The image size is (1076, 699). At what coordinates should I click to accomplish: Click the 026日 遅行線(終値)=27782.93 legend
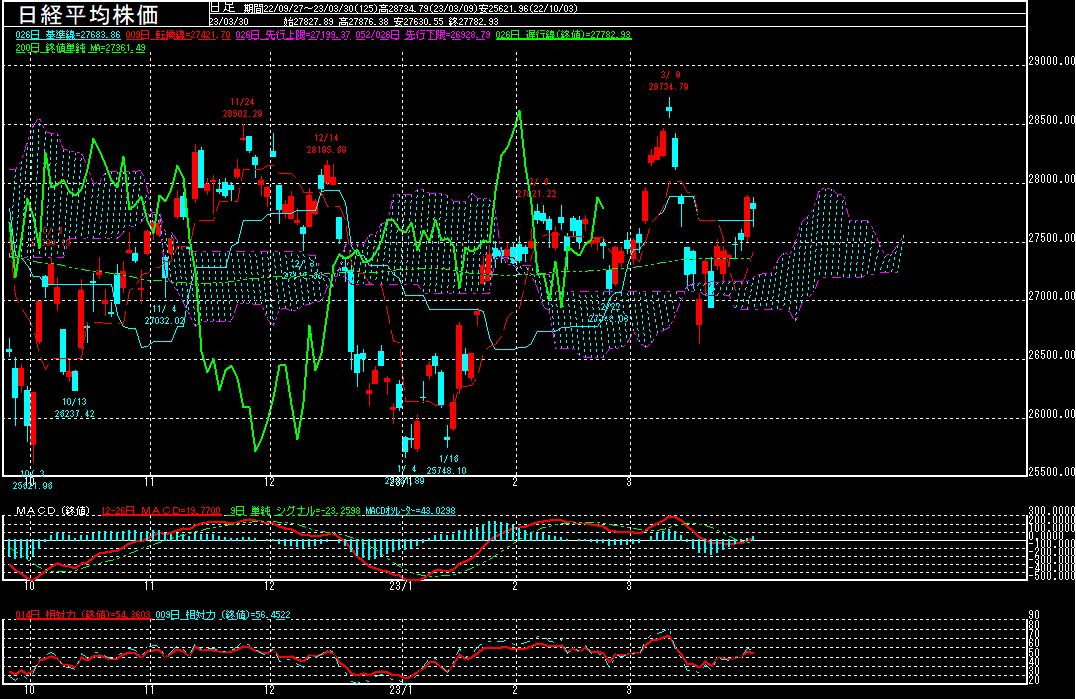(x=563, y=35)
